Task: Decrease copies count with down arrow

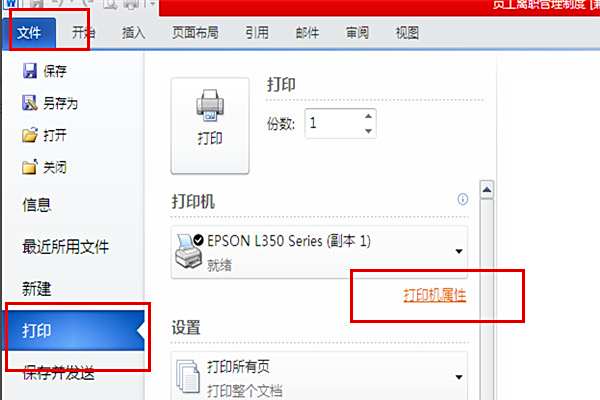Action: click(x=368, y=131)
